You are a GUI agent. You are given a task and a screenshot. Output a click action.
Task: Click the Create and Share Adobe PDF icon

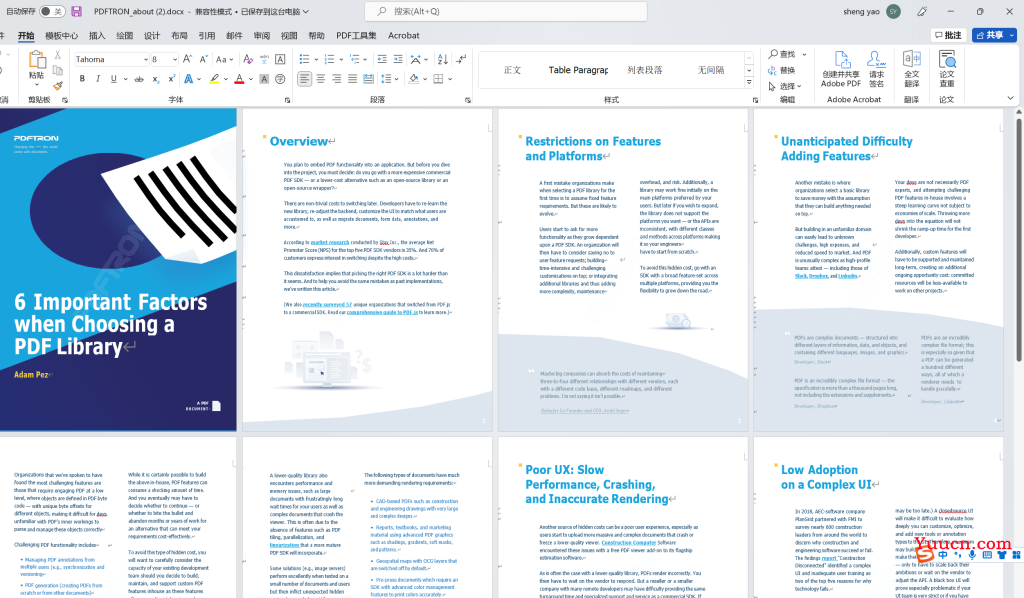[x=841, y=69]
